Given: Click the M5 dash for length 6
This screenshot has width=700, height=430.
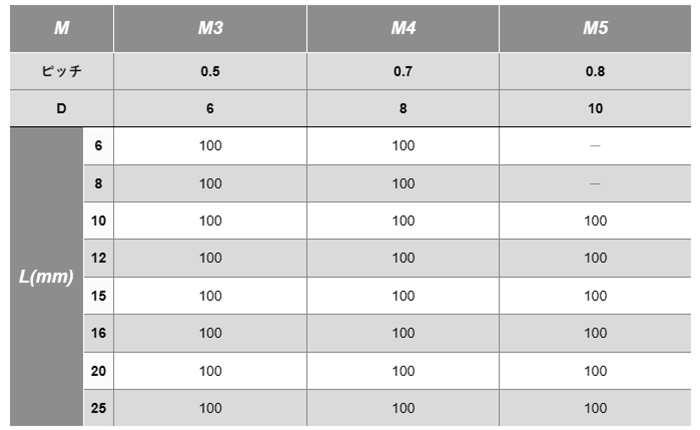Looking at the screenshot, I should [x=595, y=146].
